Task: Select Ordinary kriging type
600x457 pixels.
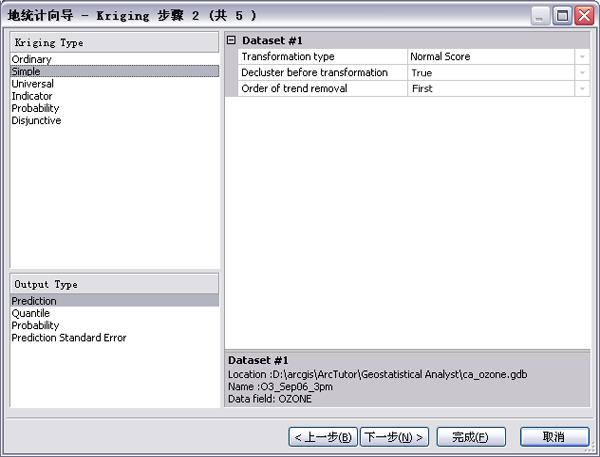Action: (x=31, y=59)
